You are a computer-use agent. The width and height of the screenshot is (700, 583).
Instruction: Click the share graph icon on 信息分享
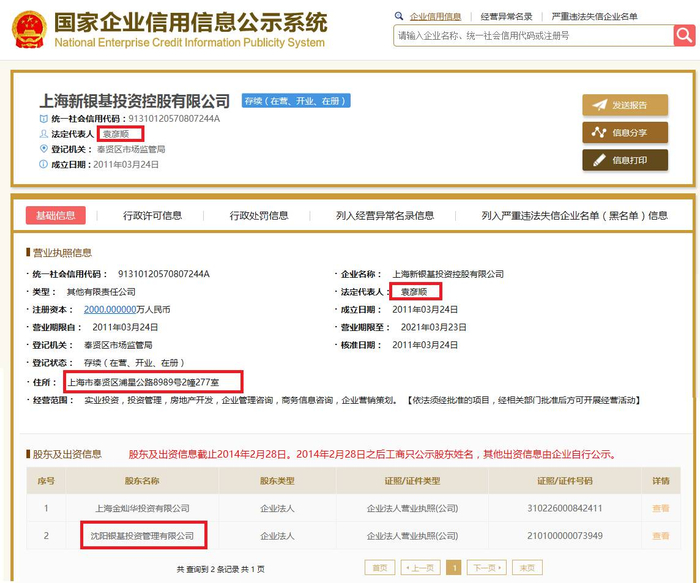599,133
